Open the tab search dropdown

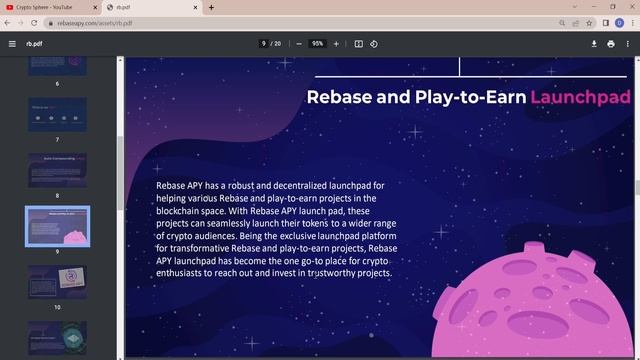click(x=575, y=7)
